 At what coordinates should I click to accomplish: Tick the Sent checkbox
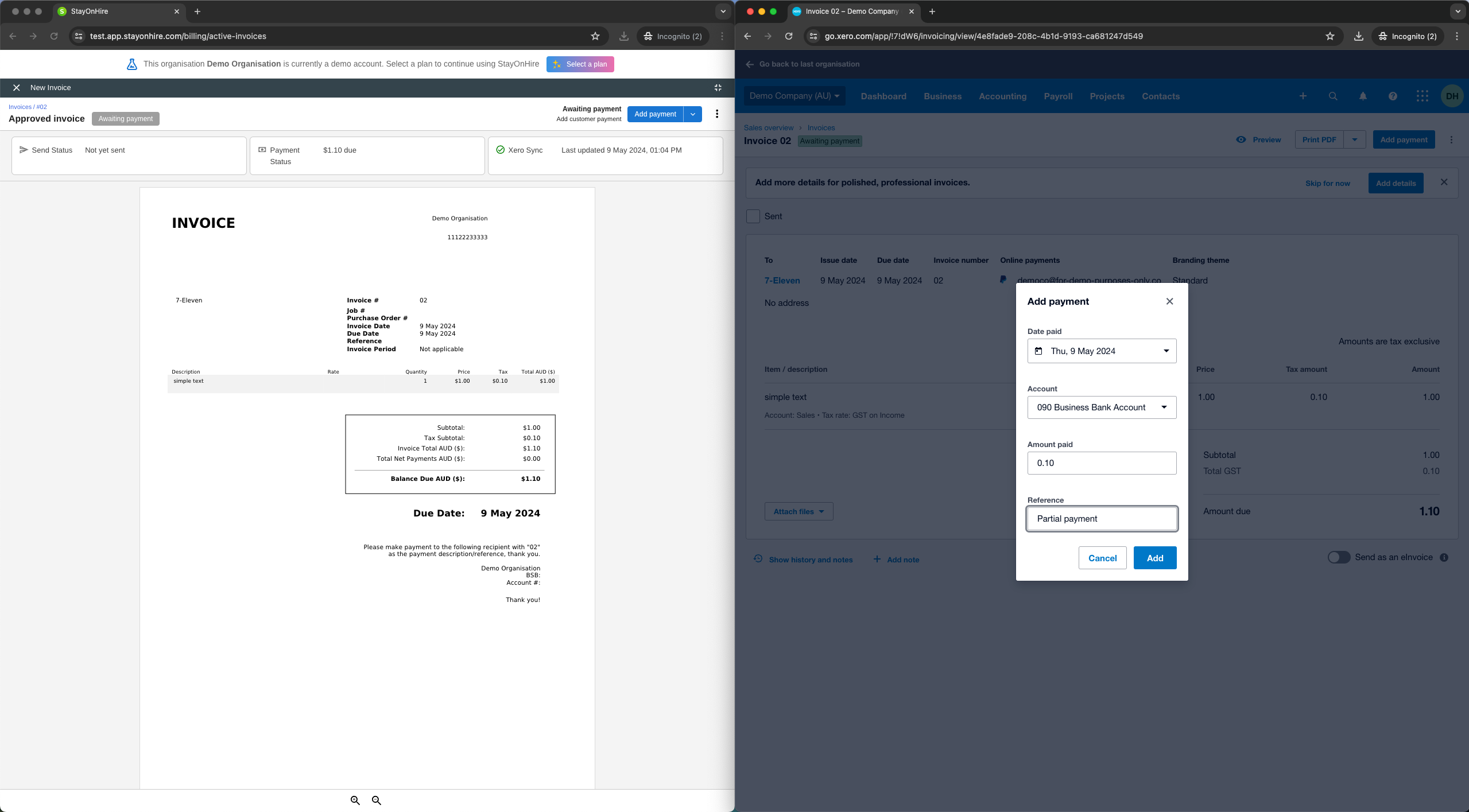click(753, 216)
